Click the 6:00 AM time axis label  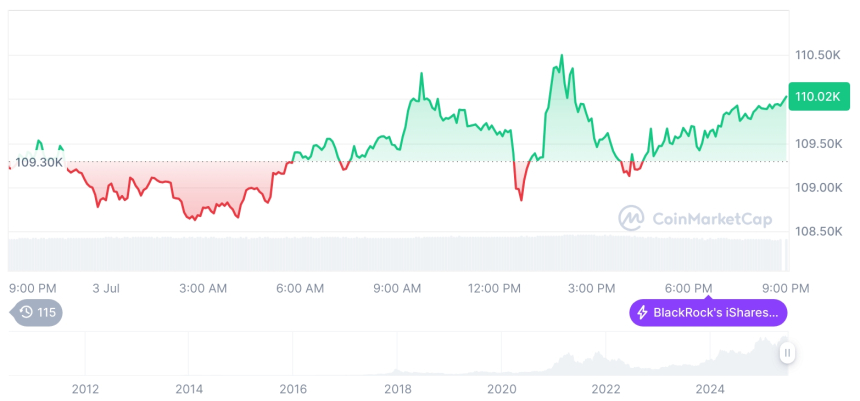click(300, 288)
